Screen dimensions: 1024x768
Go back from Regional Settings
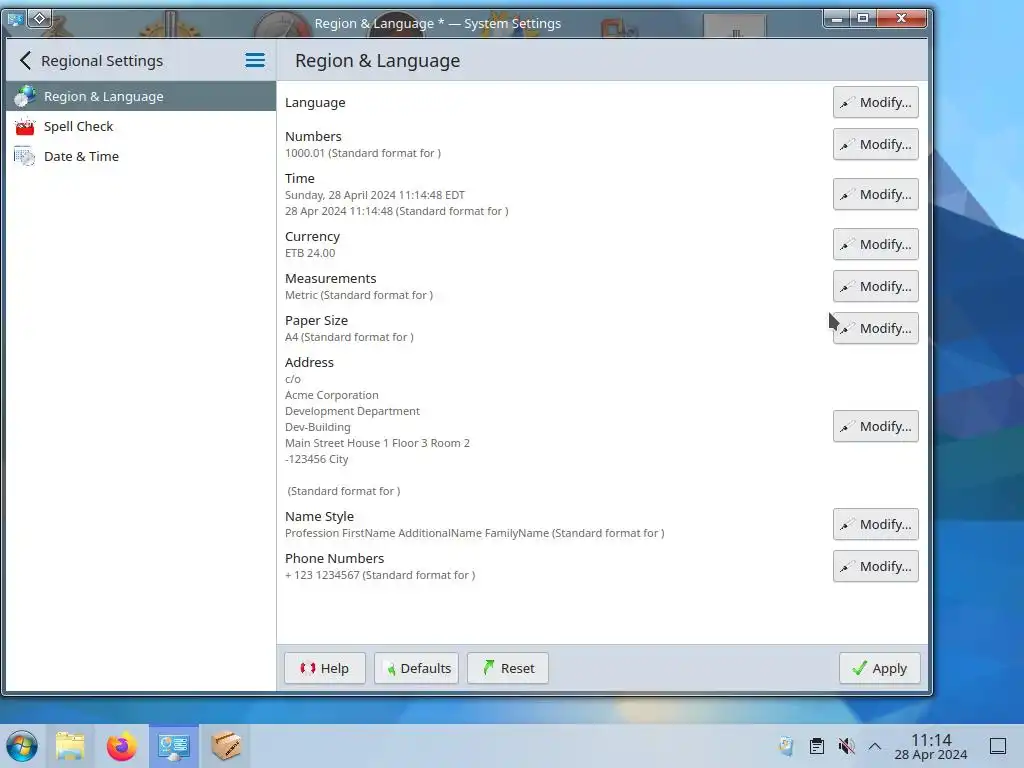click(25, 61)
